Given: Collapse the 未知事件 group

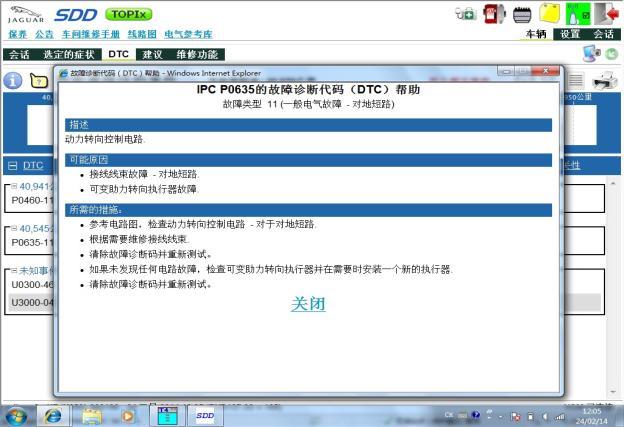Looking at the screenshot, I should pyautogui.click(x=14, y=270).
